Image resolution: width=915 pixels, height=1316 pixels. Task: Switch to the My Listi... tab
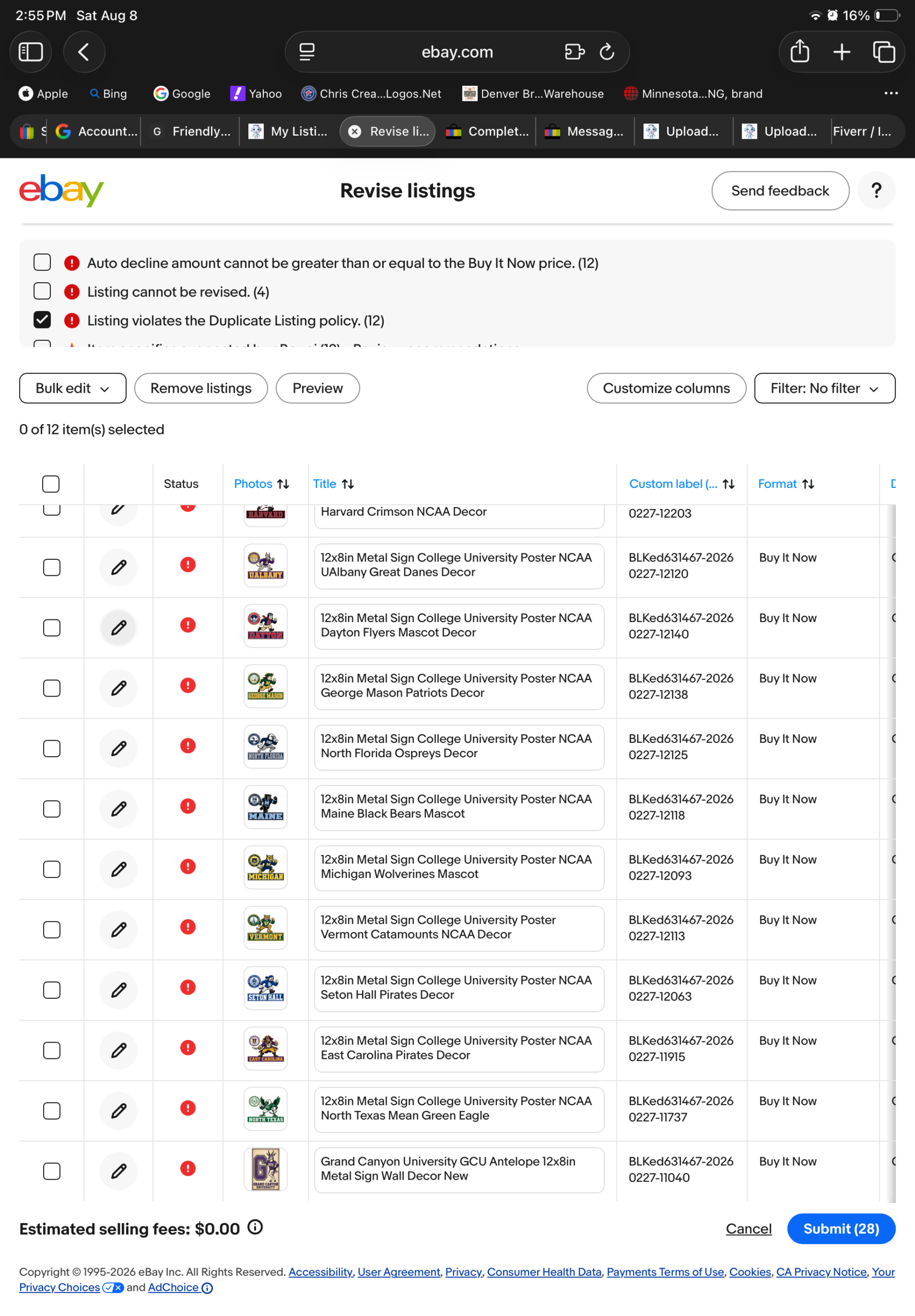click(289, 131)
